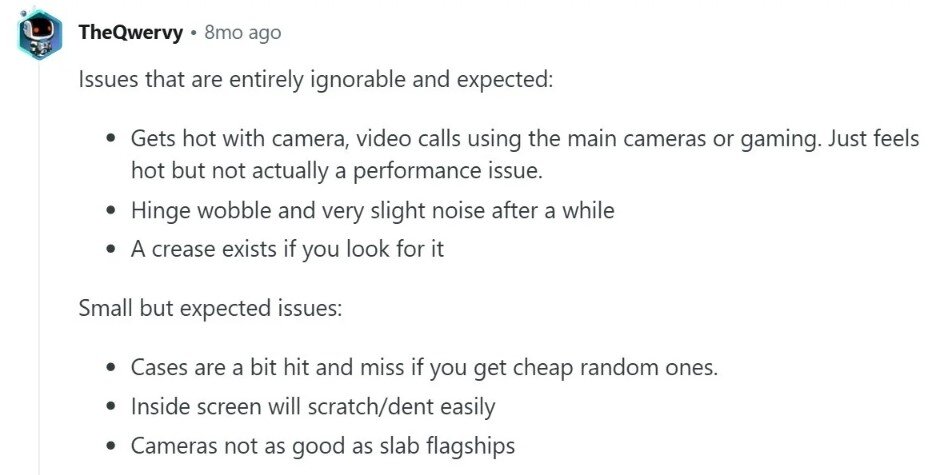Click the heading 'Issues that are entirely ignorable and expected:'

coord(316,80)
